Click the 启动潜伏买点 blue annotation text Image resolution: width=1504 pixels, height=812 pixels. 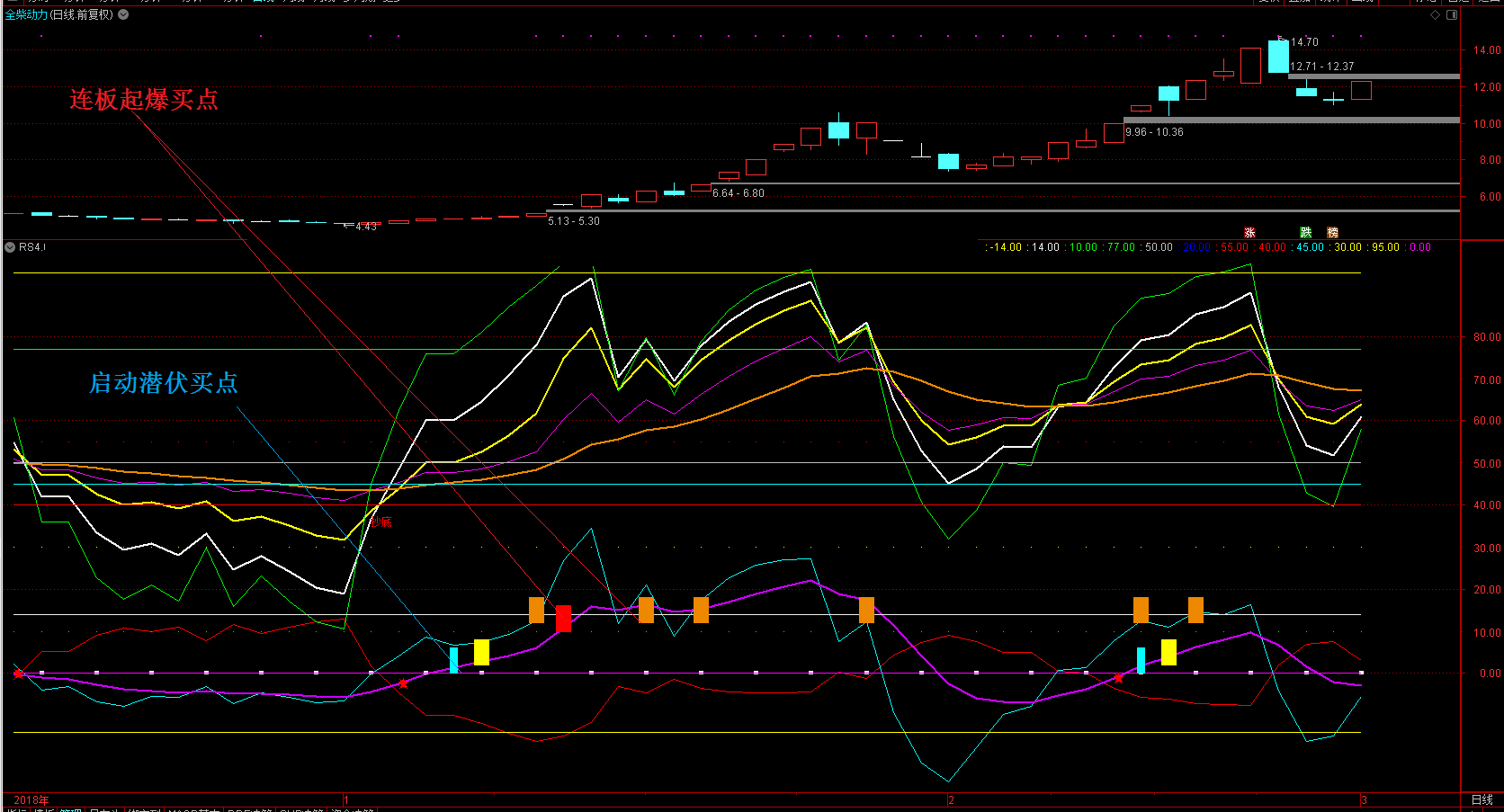[x=164, y=383]
